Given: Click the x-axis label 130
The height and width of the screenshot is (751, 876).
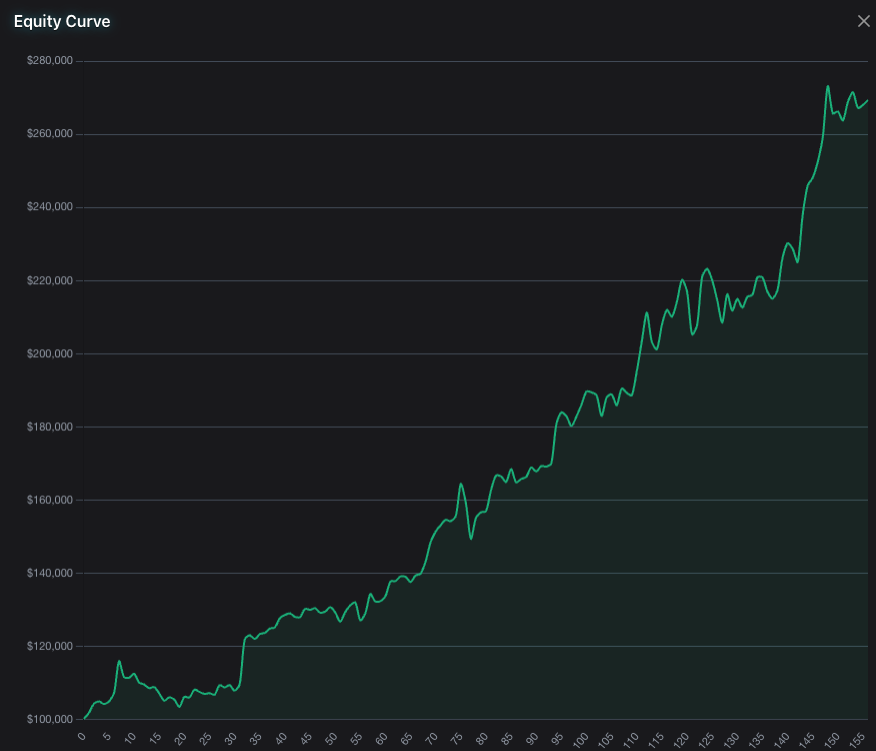Looking at the screenshot, I should point(731,739).
